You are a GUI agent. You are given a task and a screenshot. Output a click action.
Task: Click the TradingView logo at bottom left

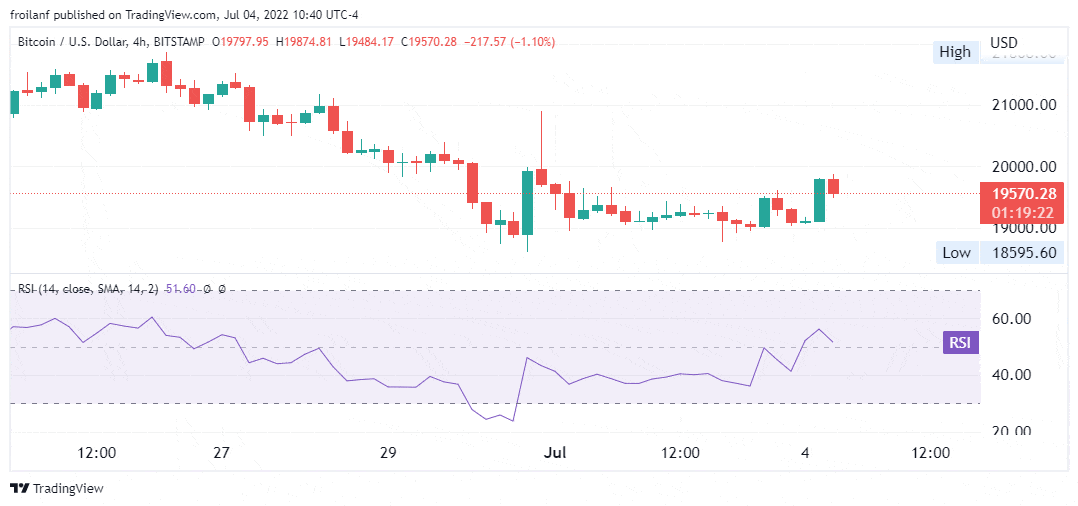(57, 488)
